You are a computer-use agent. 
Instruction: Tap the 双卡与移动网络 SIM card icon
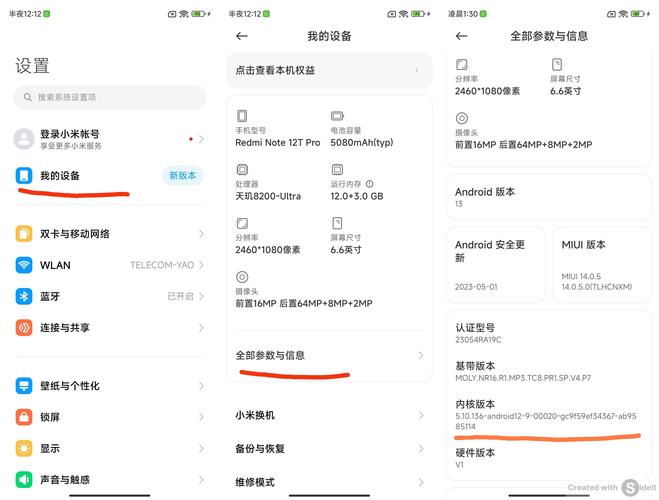click(24, 234)
